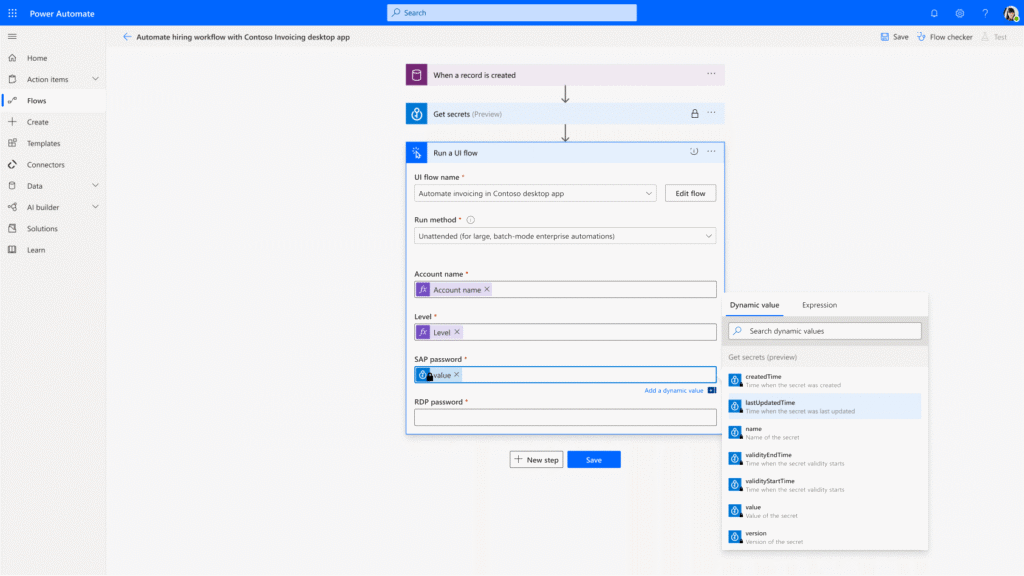Viewport: 1024px width, 576px height.
Task: Click the Run a UI flow step title
Action: click(x=455, y=153)
